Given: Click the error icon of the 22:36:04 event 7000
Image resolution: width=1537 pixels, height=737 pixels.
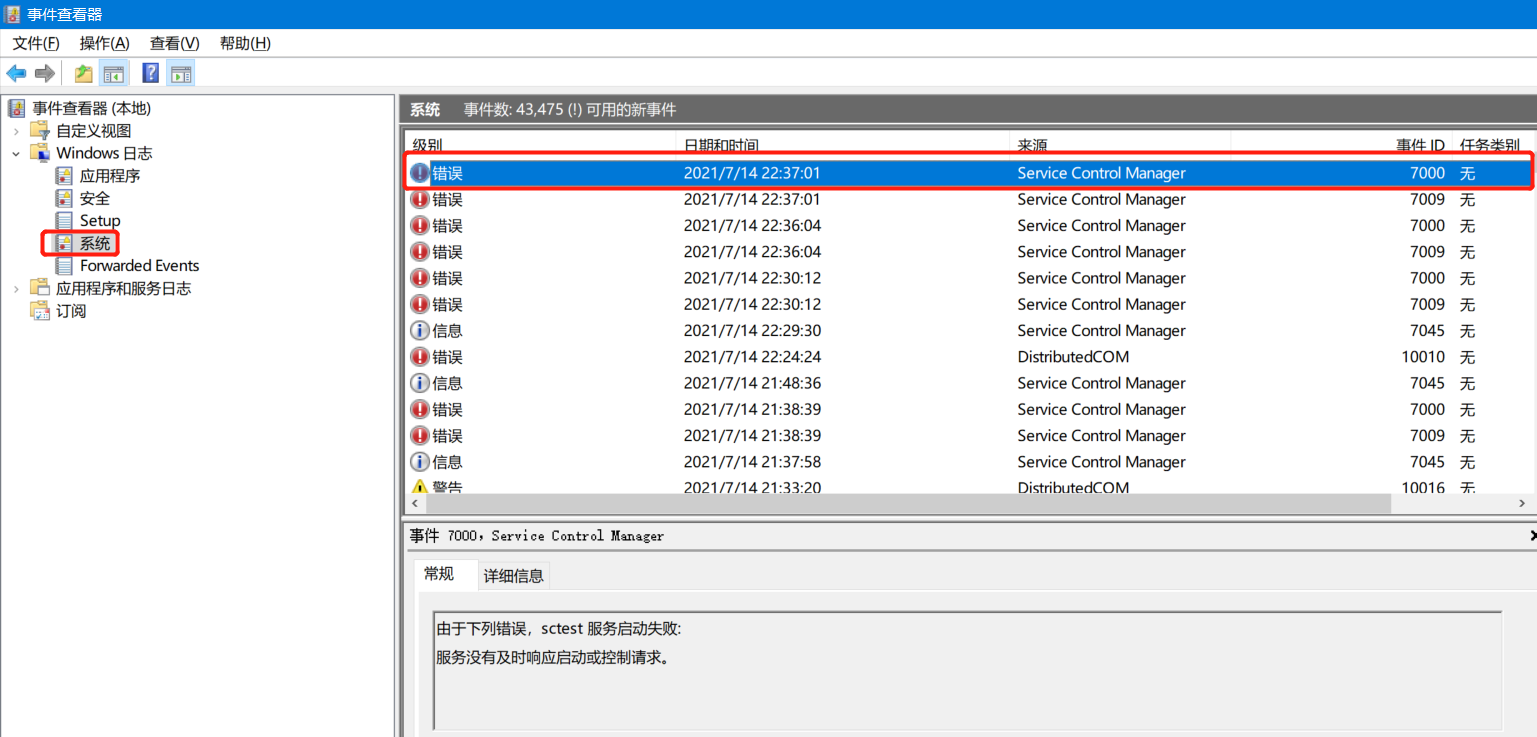Looking at the screenshot, I should click(420, 226).
